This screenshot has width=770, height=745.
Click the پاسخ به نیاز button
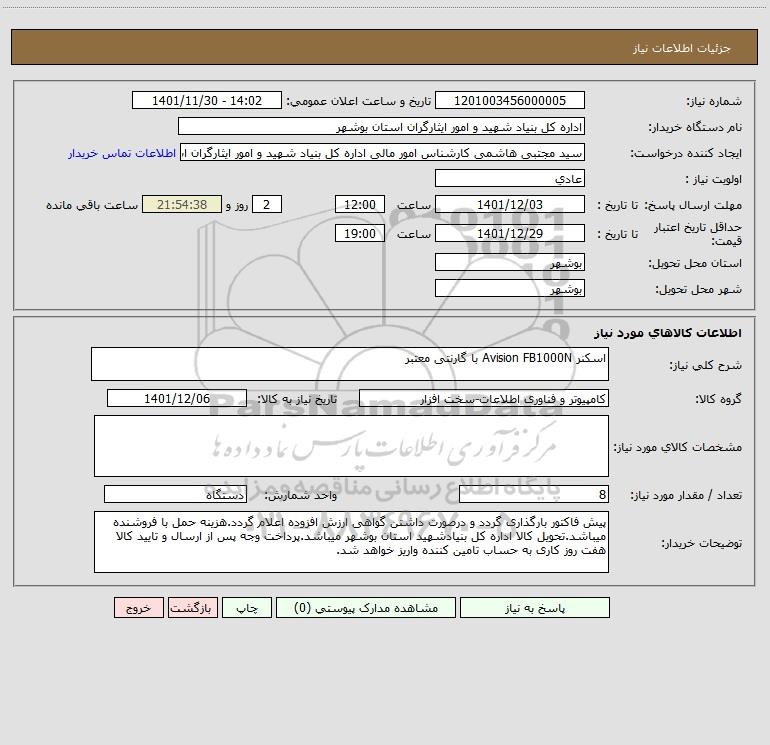(535, 607)
